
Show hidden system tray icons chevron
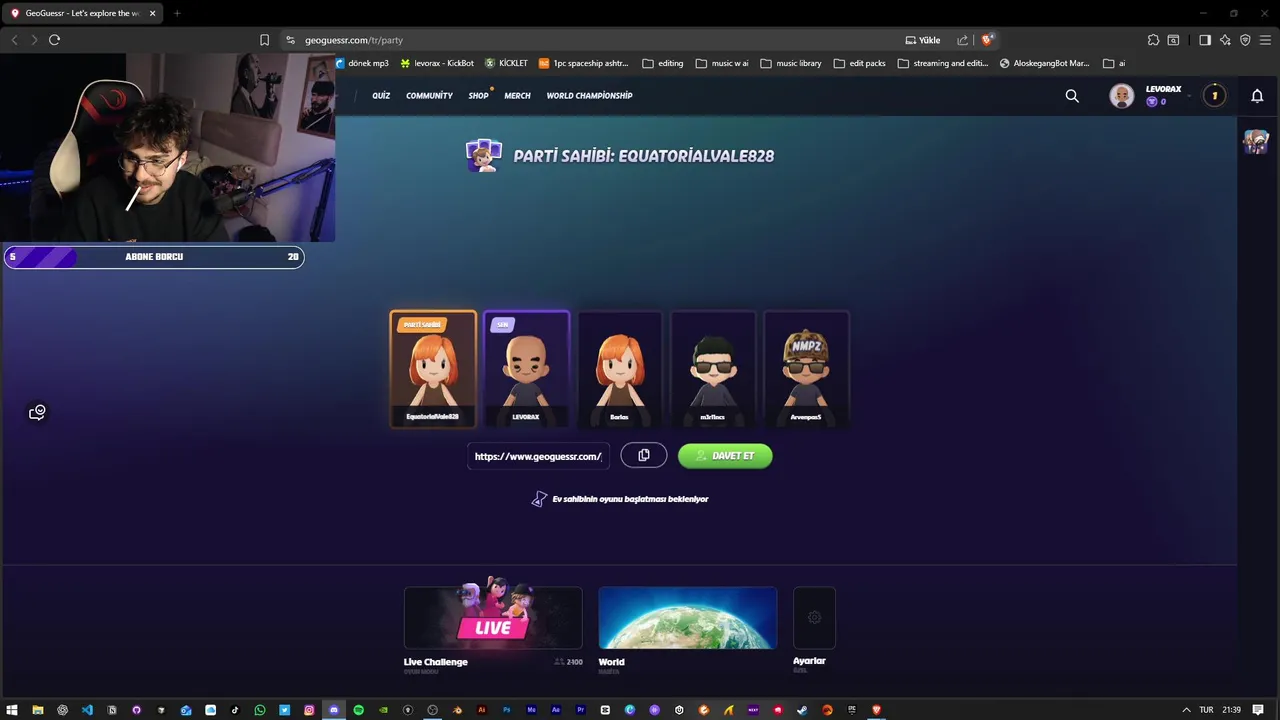pos(1186,710)
